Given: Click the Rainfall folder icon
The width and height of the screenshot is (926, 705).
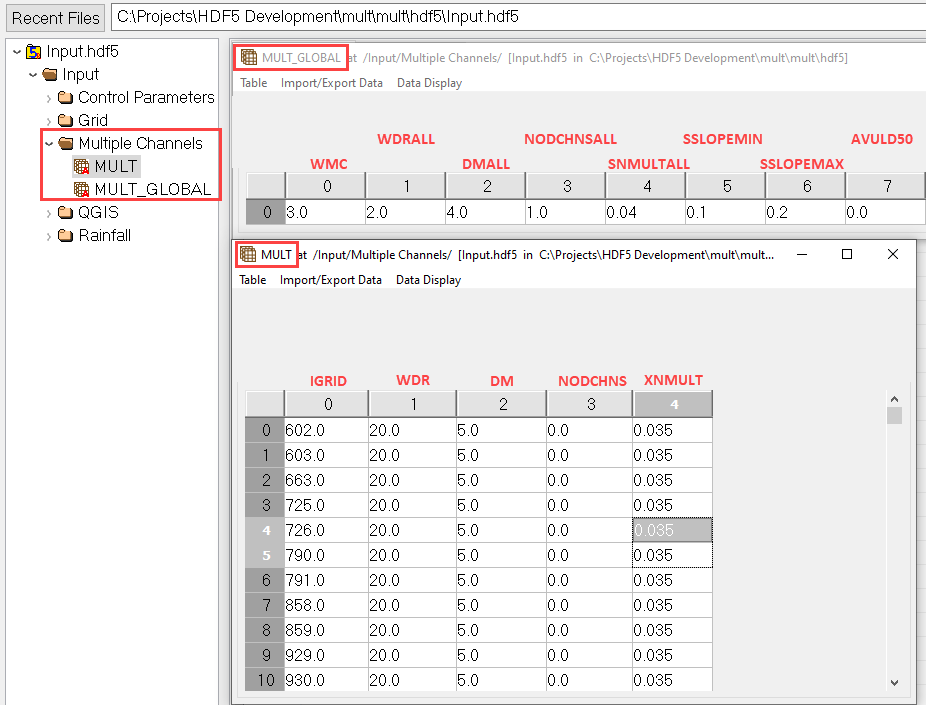Looking at the screenshot, I should click(66, 235).
